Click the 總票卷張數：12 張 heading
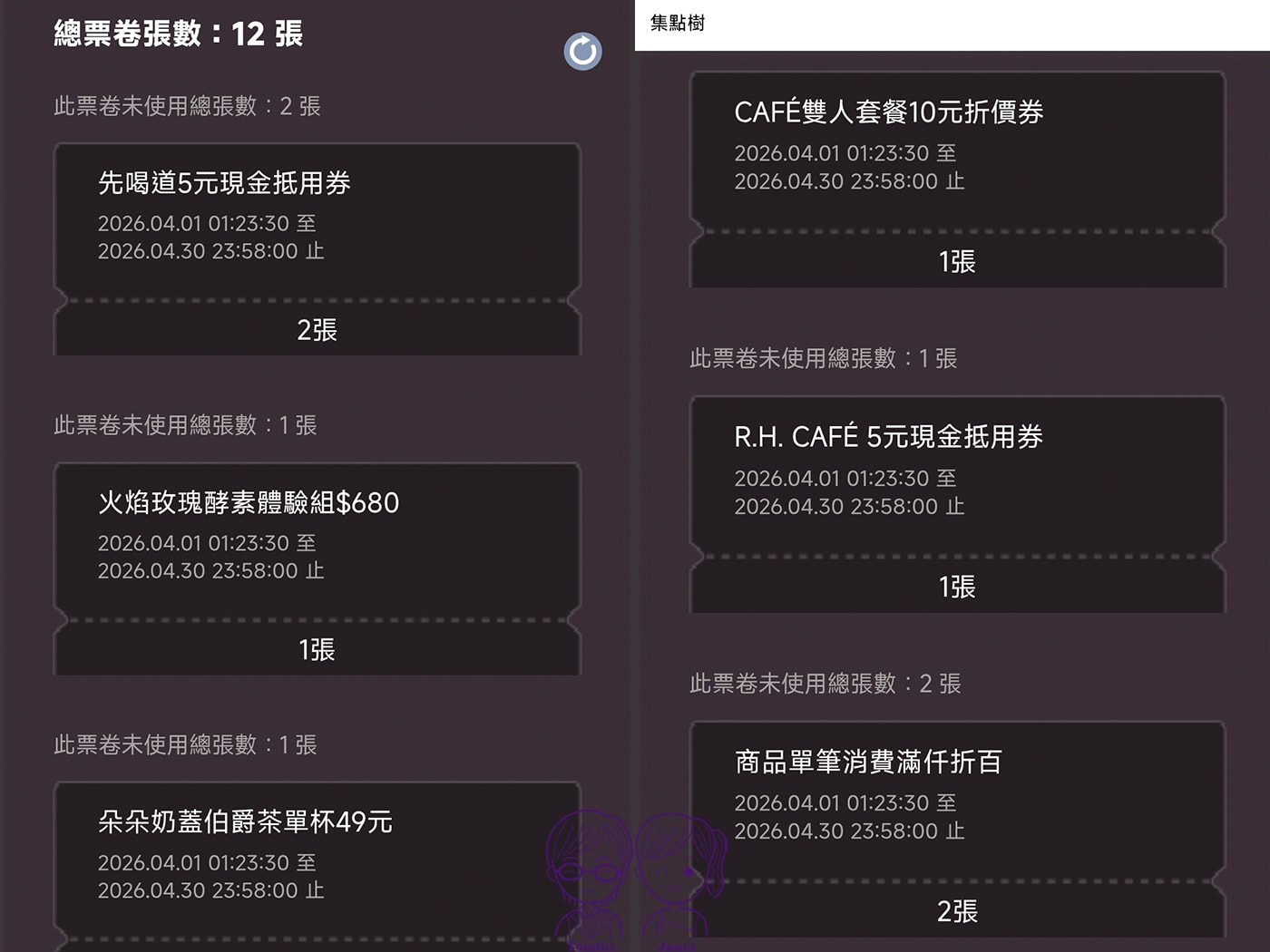The height and width of the screenshot is (952, 1270). tap(179, 34)
